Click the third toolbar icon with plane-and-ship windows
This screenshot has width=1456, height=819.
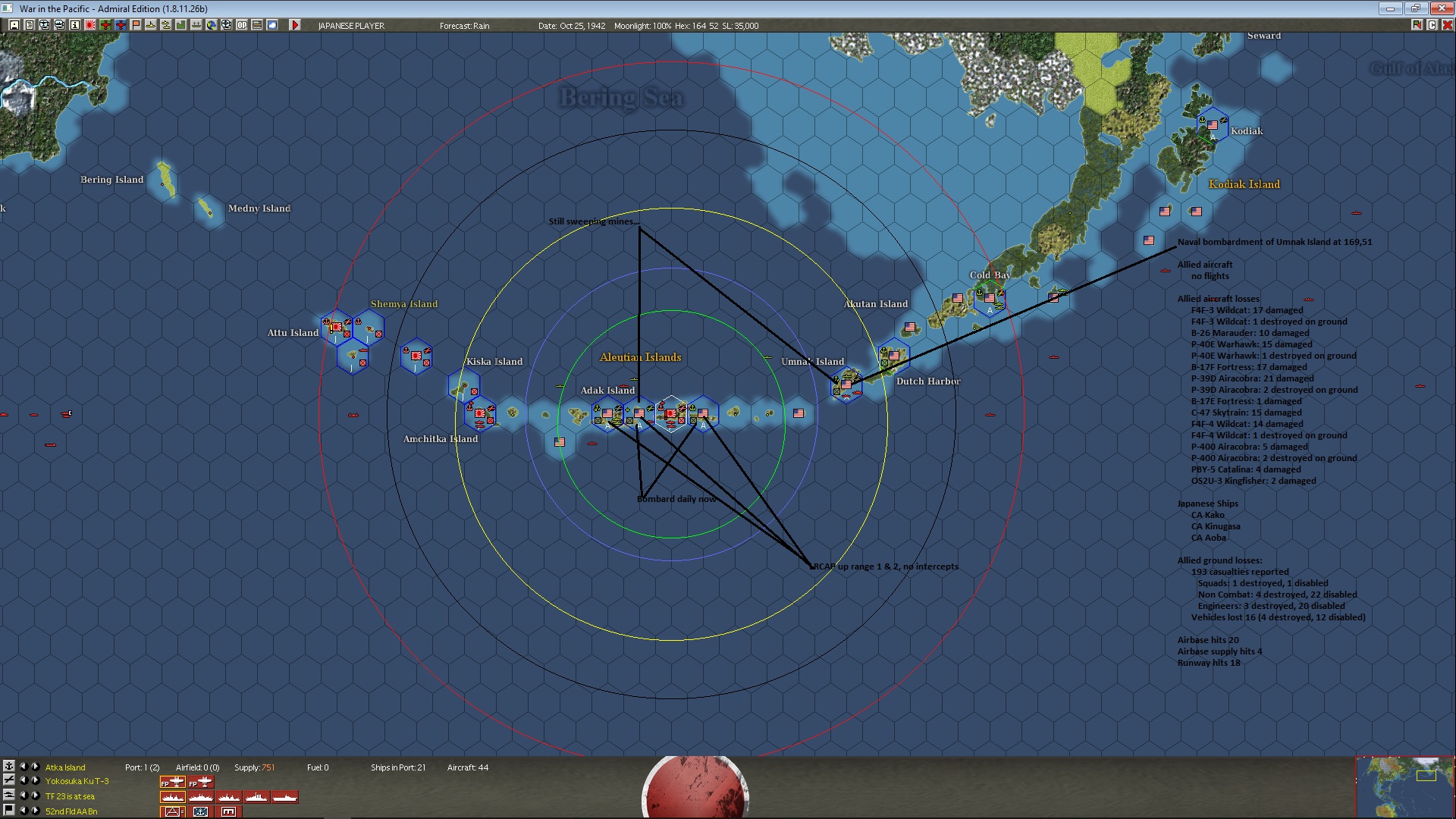(x=45, y=25)
